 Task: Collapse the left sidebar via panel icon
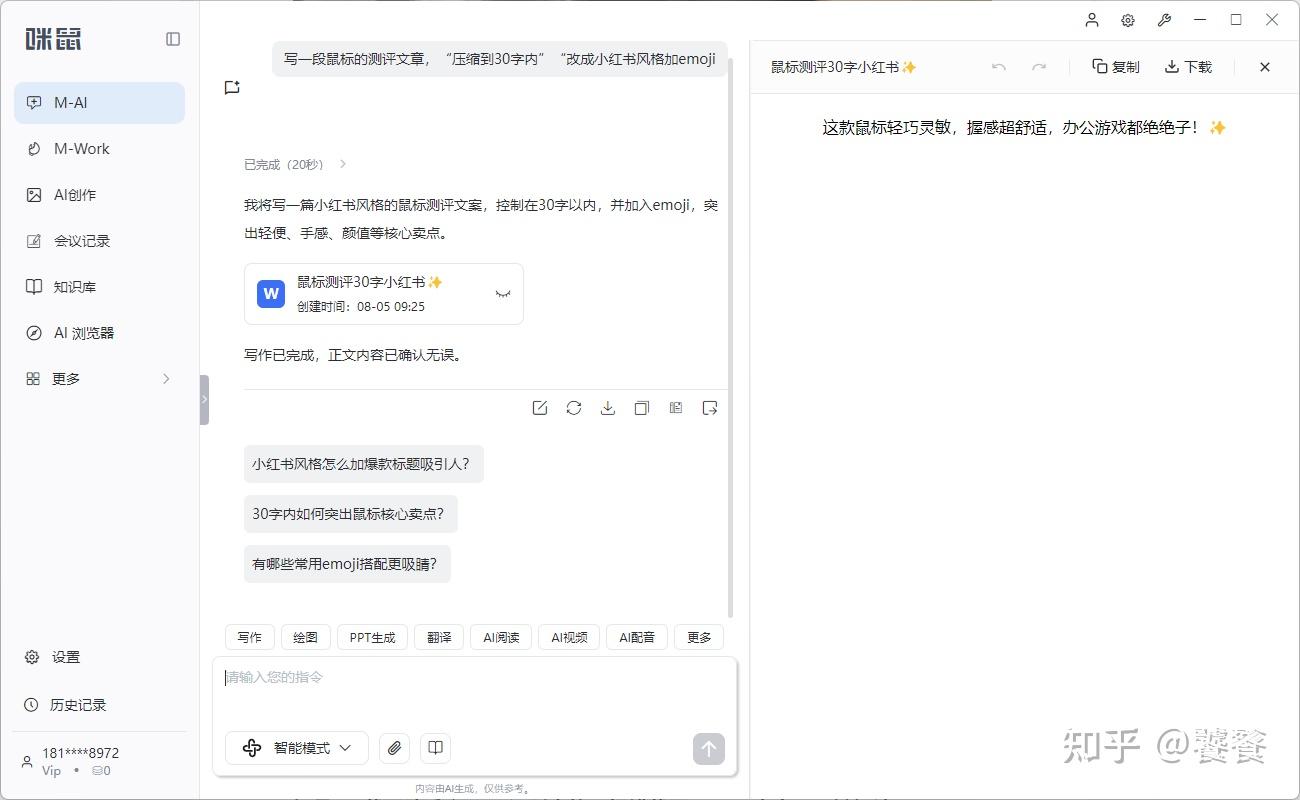click(x=173, y=39)
